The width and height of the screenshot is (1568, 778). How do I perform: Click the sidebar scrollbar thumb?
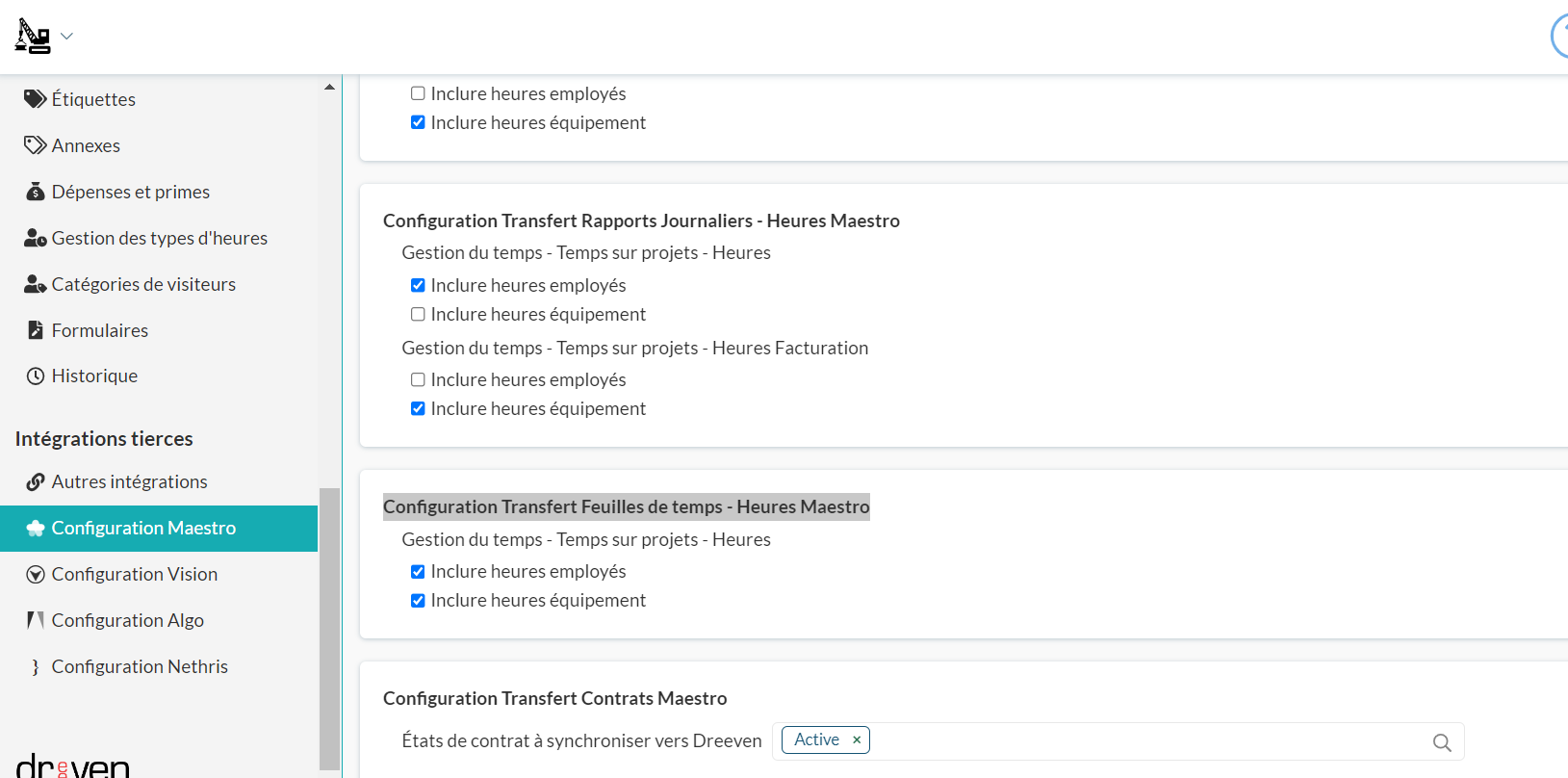pyautogui.click(x=329, y=629)
